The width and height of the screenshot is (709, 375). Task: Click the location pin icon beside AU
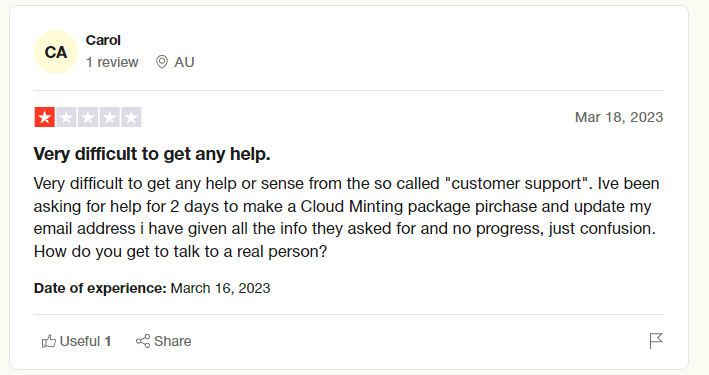pos(162,62)
